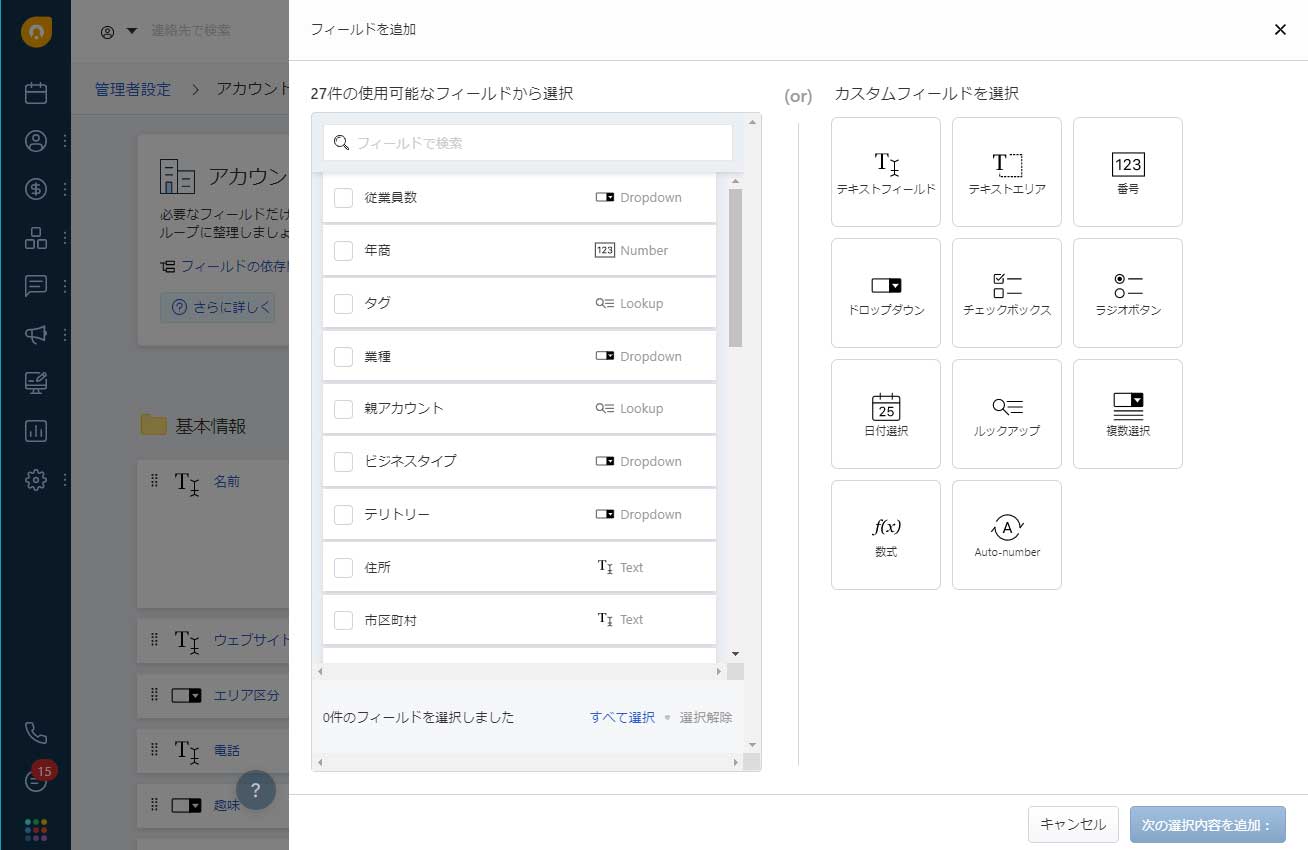Open the search scope dropdown arrow in top bar
1308x850 pixels.
(132, 31)
